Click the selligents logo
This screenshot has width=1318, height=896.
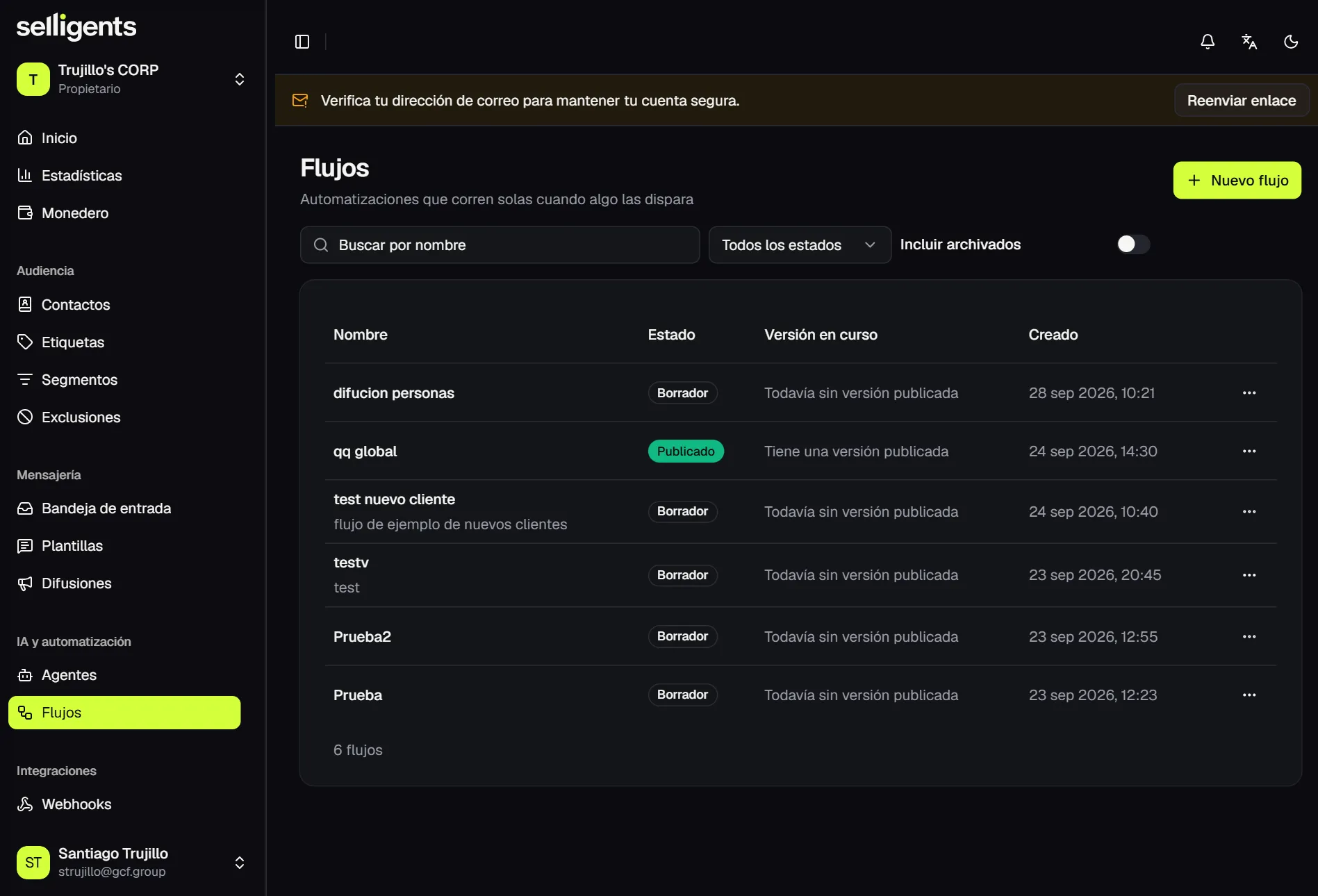coord(76,26)
